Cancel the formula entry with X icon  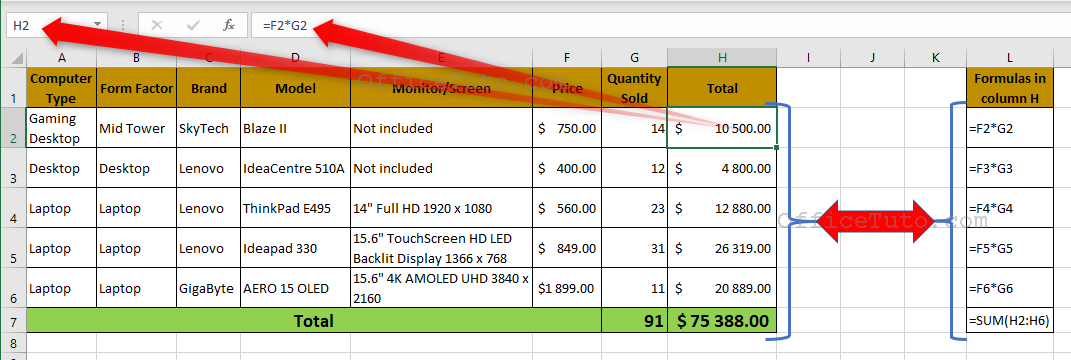pos(157,25)
